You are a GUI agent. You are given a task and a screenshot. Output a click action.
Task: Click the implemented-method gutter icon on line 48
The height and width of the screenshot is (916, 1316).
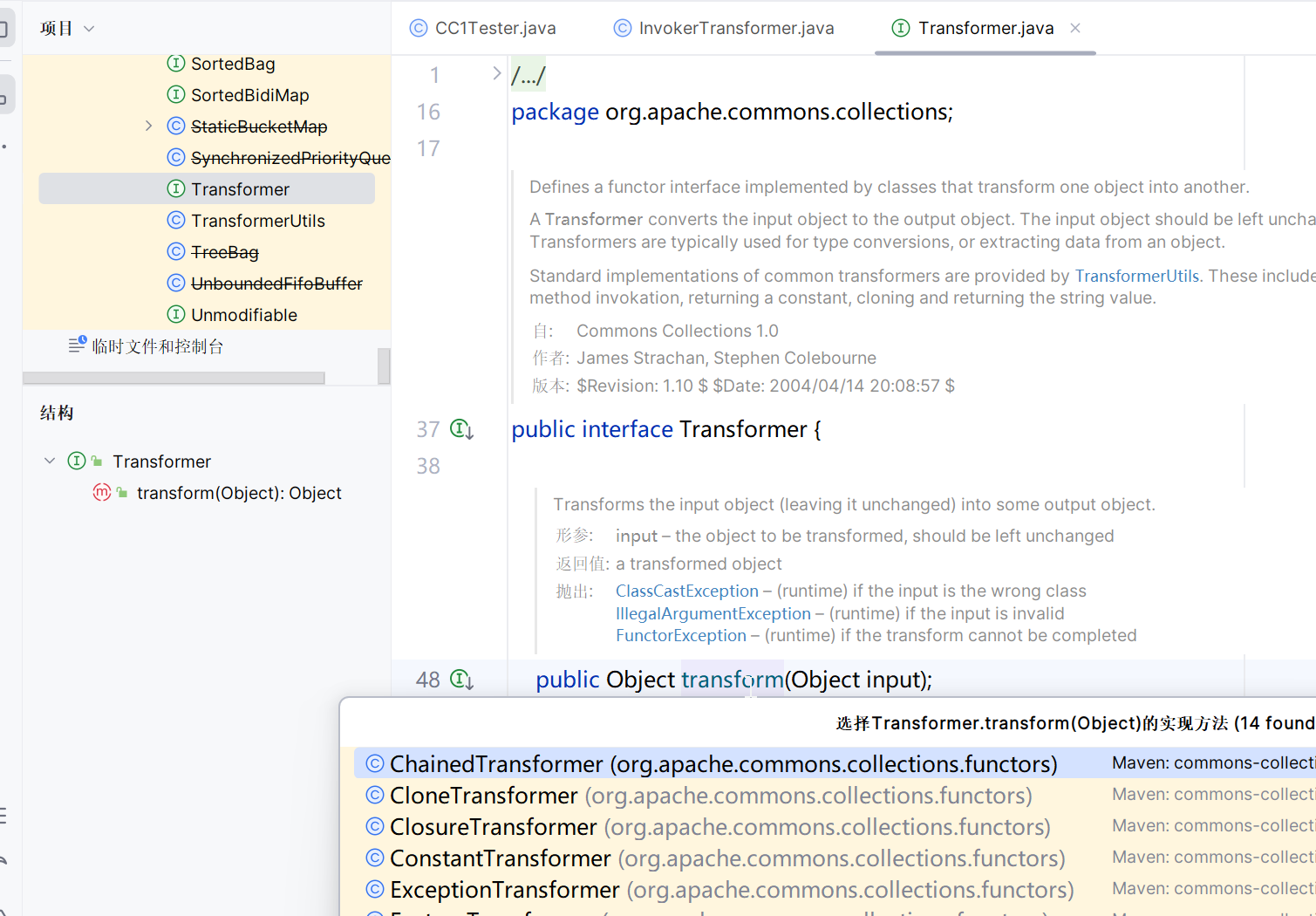point(460,680)
